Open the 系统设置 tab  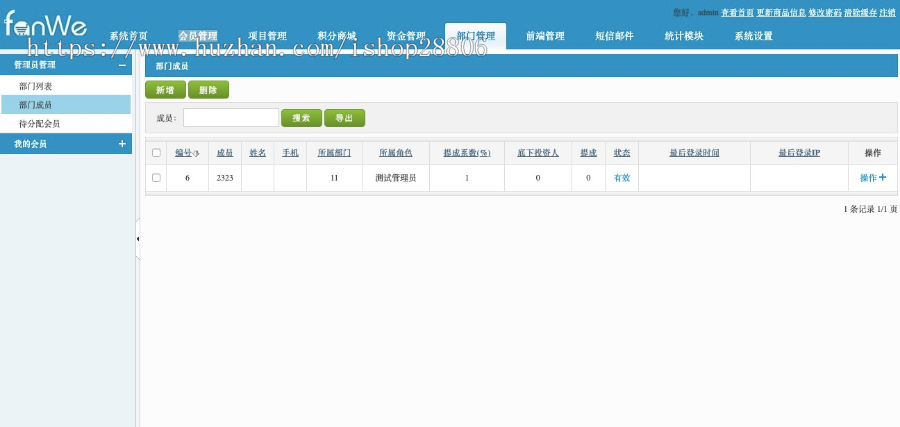click(x=753, y=36)
